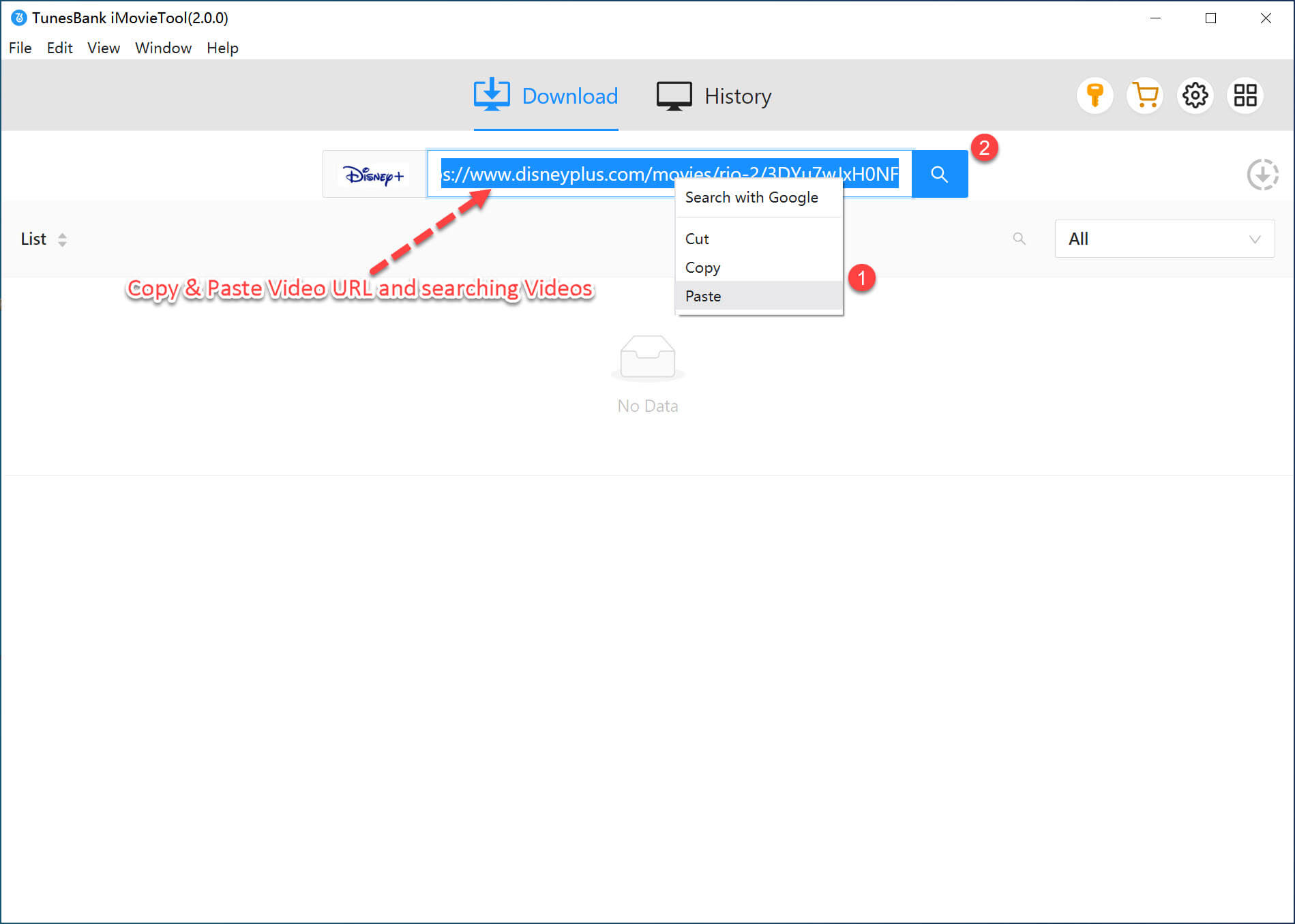Viewport: 1295px width, 924px height.
Task: Choose Copy from the context menu
Action: click(x=702, y=267)
